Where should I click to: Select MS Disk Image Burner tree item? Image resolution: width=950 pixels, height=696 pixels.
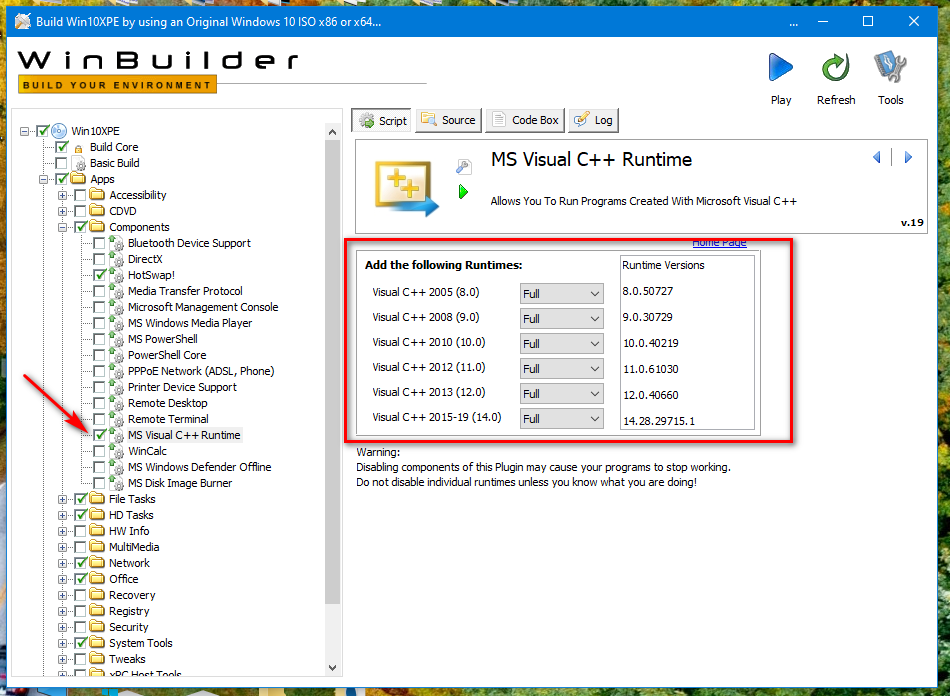click(179, 483)
